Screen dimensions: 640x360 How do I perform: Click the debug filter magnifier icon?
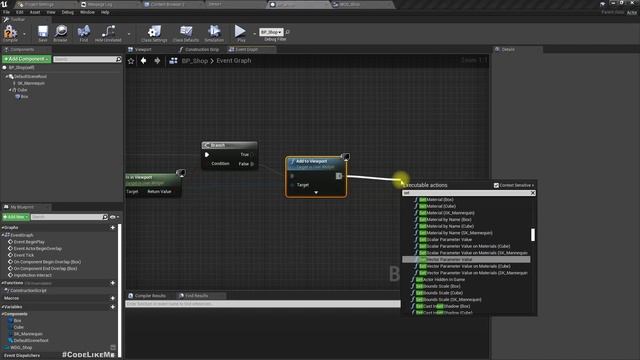coord(287,32)
